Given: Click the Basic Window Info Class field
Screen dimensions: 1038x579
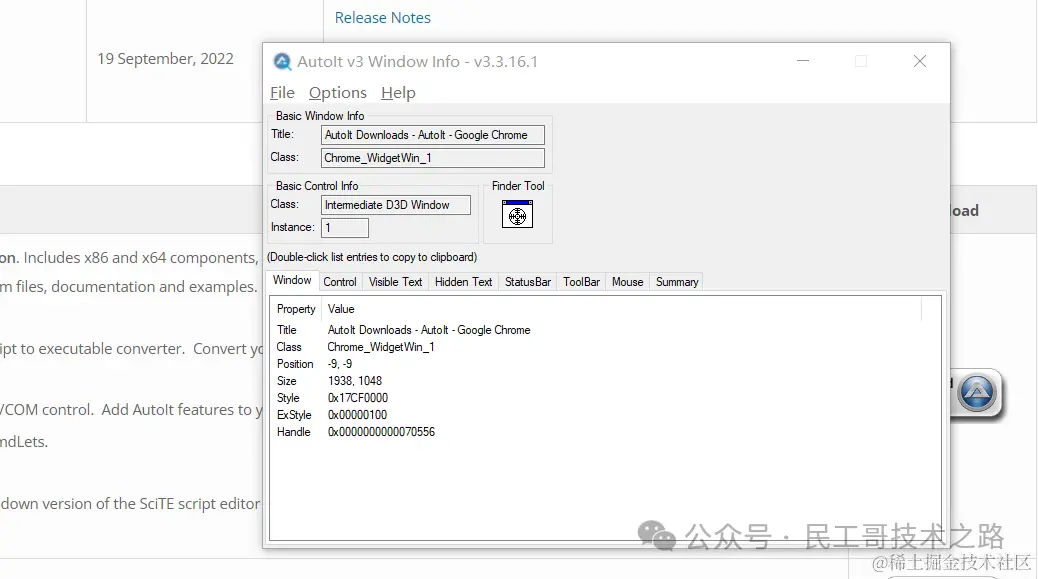Looking at the screenshot, I should [433, 158].
